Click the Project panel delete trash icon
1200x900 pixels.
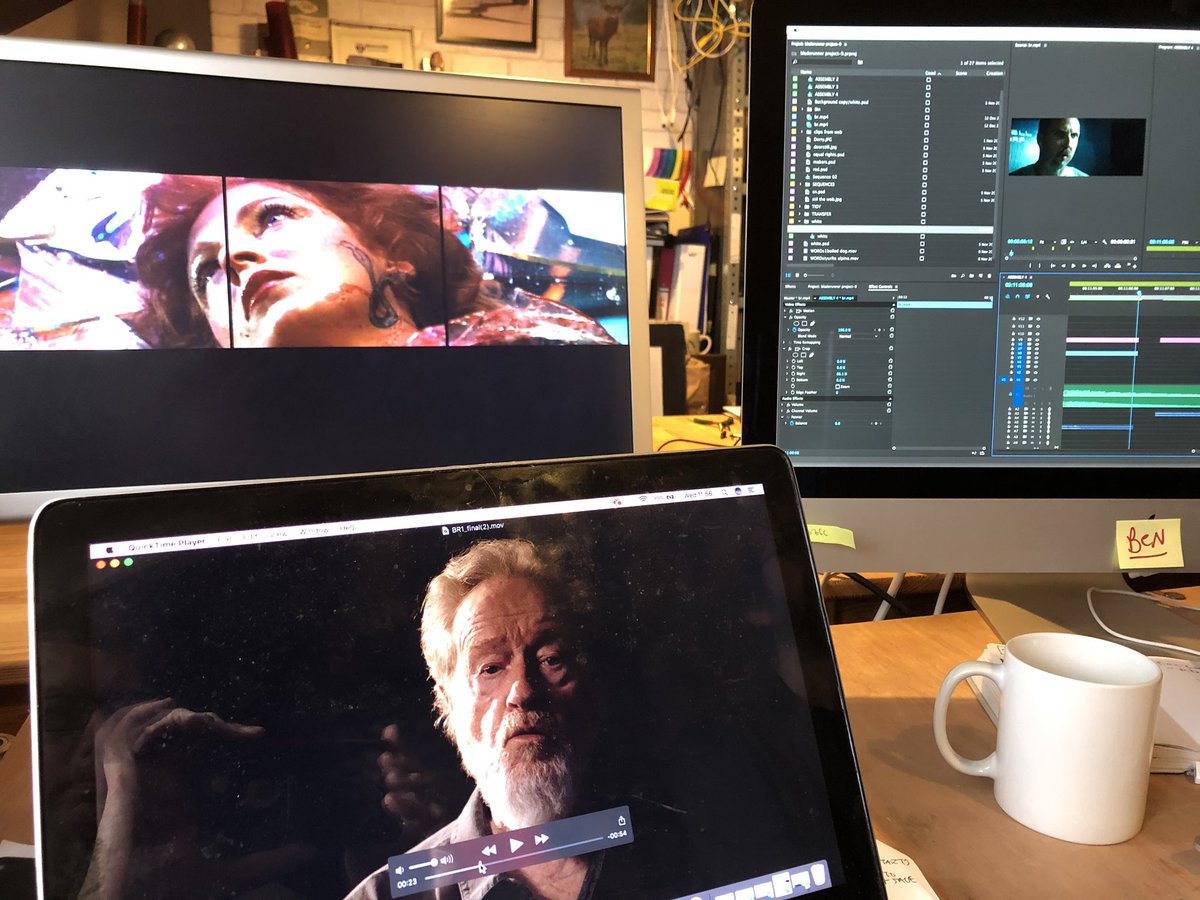pos(989,276)
